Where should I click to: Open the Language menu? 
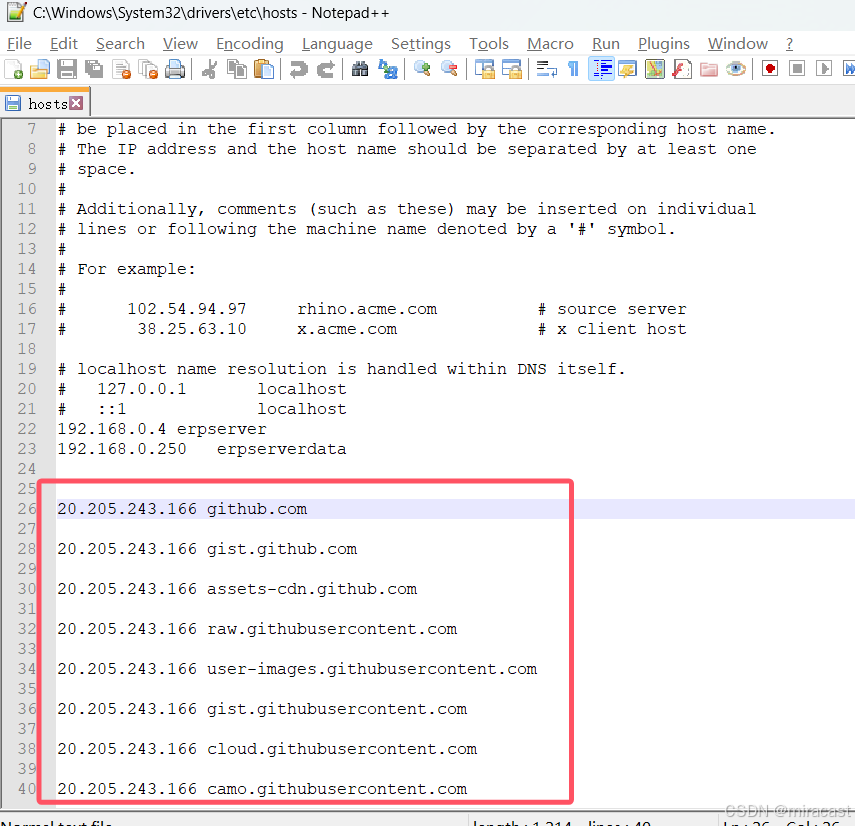[x=338, y=44]
